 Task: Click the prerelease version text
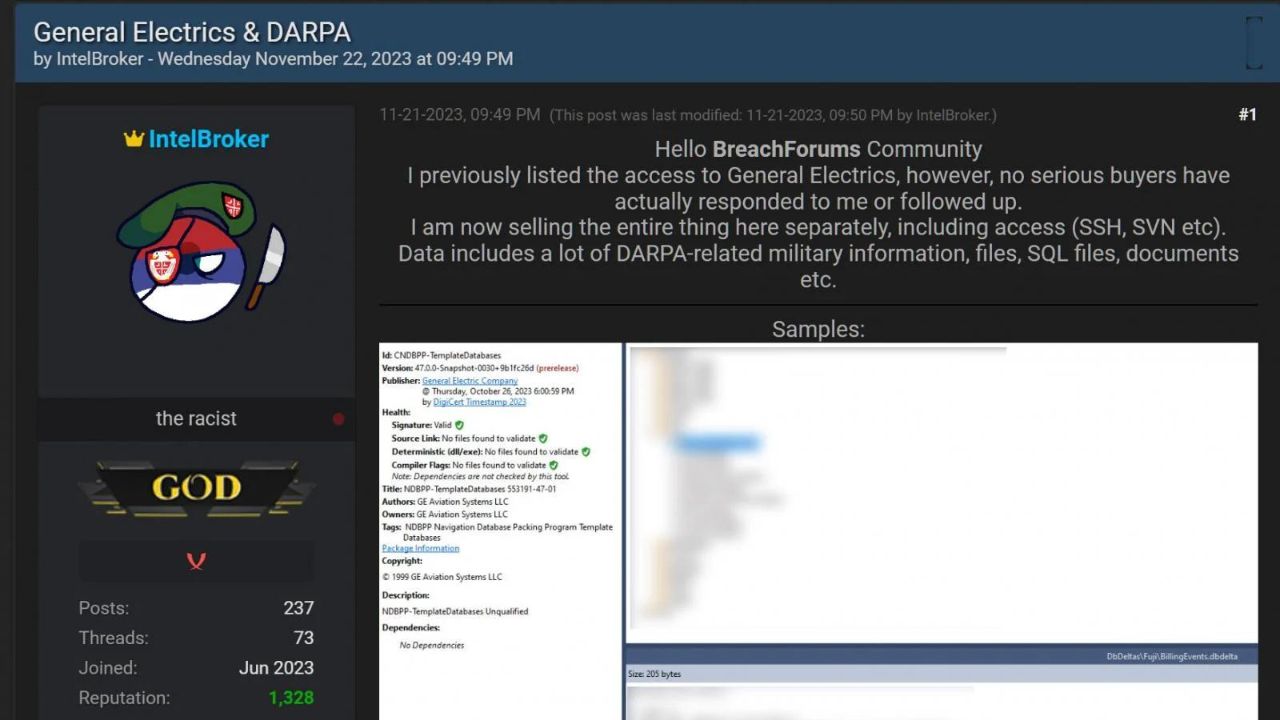tap(557, 368)
